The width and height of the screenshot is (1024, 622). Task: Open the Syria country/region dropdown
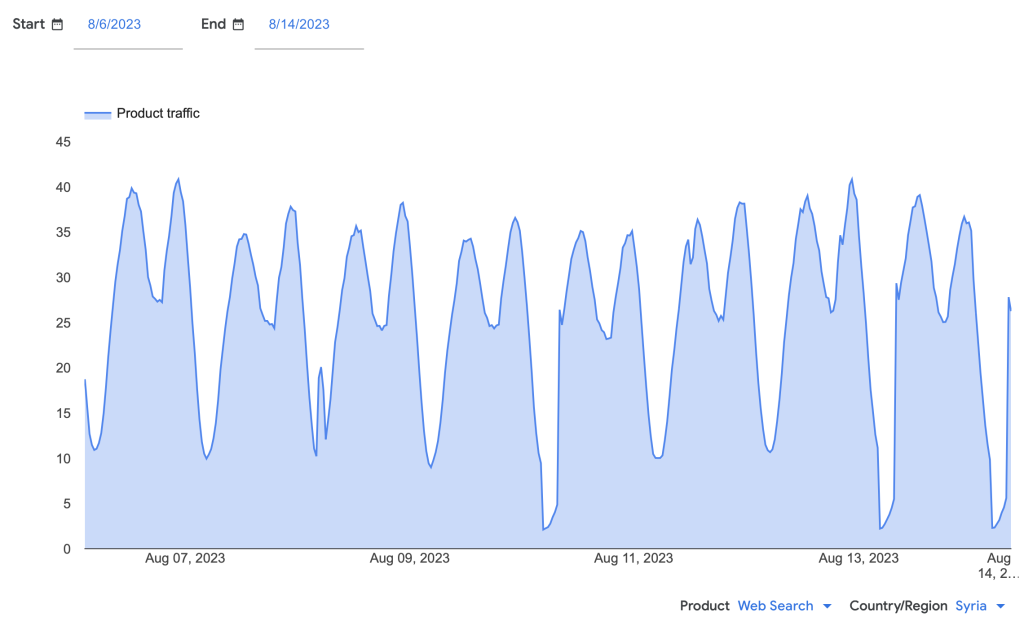[x=970, y=606]
